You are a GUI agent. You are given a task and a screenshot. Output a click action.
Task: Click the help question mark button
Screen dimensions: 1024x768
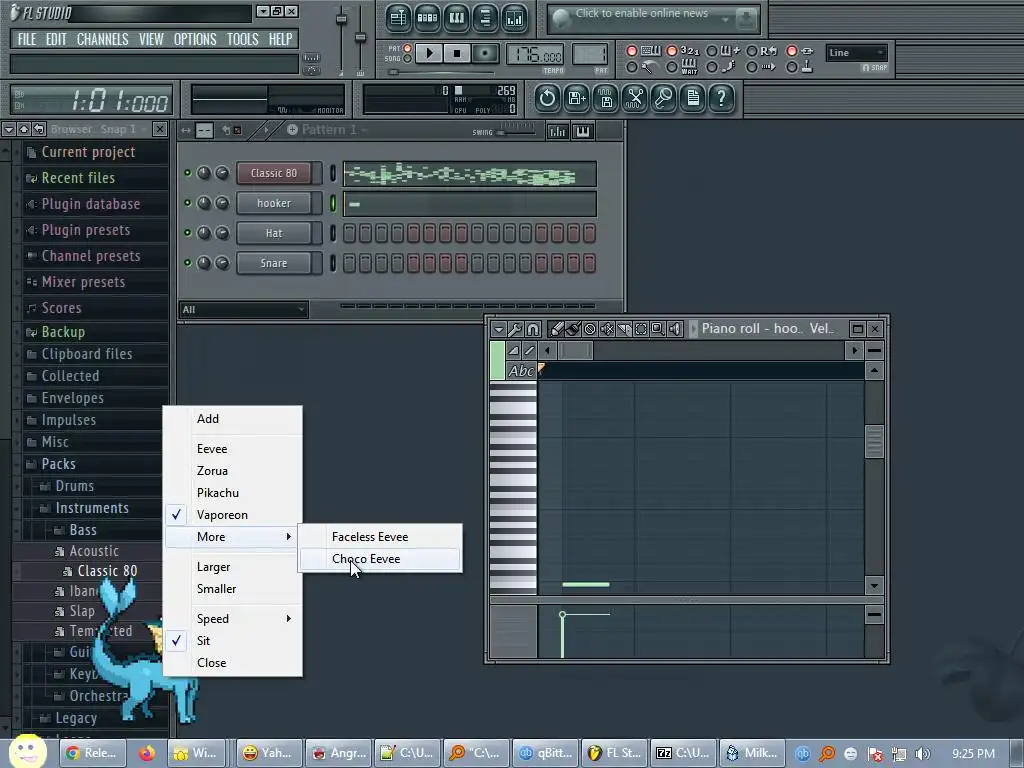(x=722, y=99)
